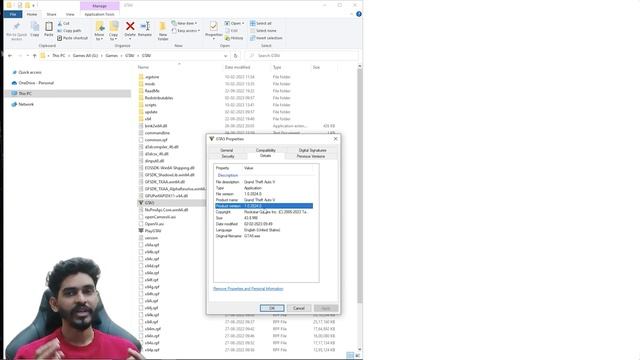Click the Properties checkmark icon

click(213, 27)
